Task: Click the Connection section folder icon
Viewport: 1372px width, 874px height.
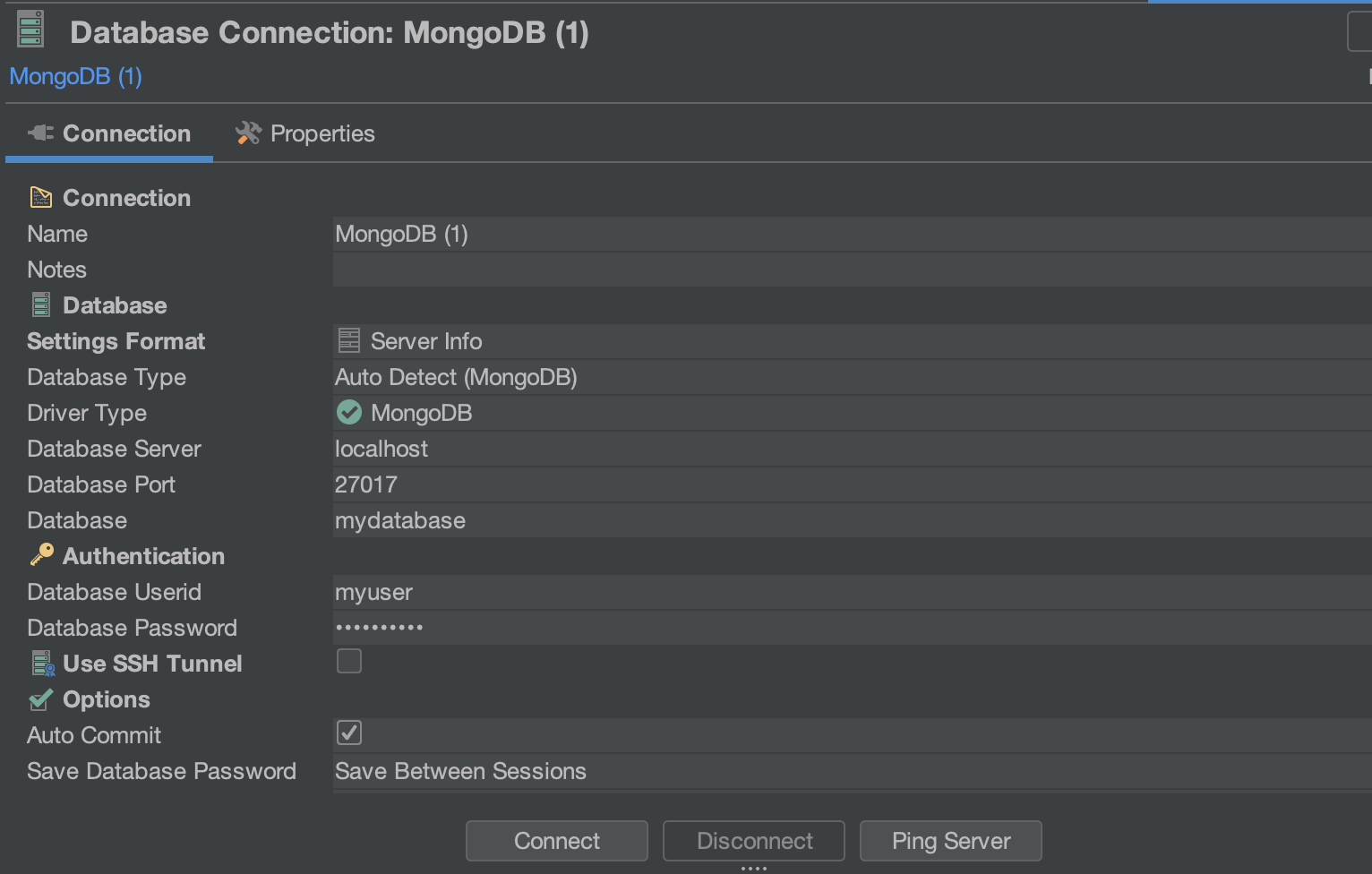Action: pos(41,198)
